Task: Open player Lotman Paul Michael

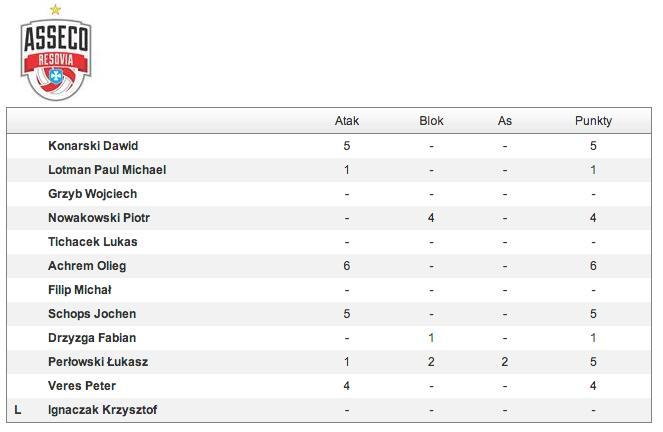Action: coord(107,170)
